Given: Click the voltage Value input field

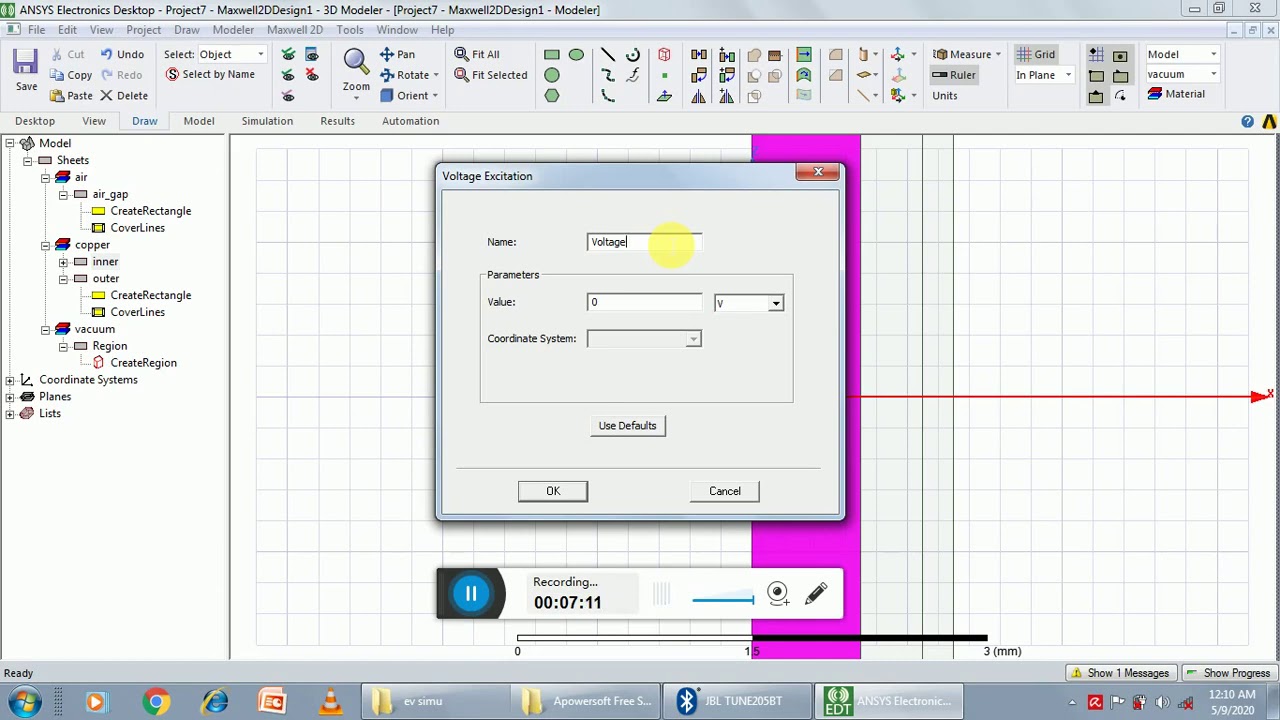Looking at the screenshot, I should click(x=644, y=302).
